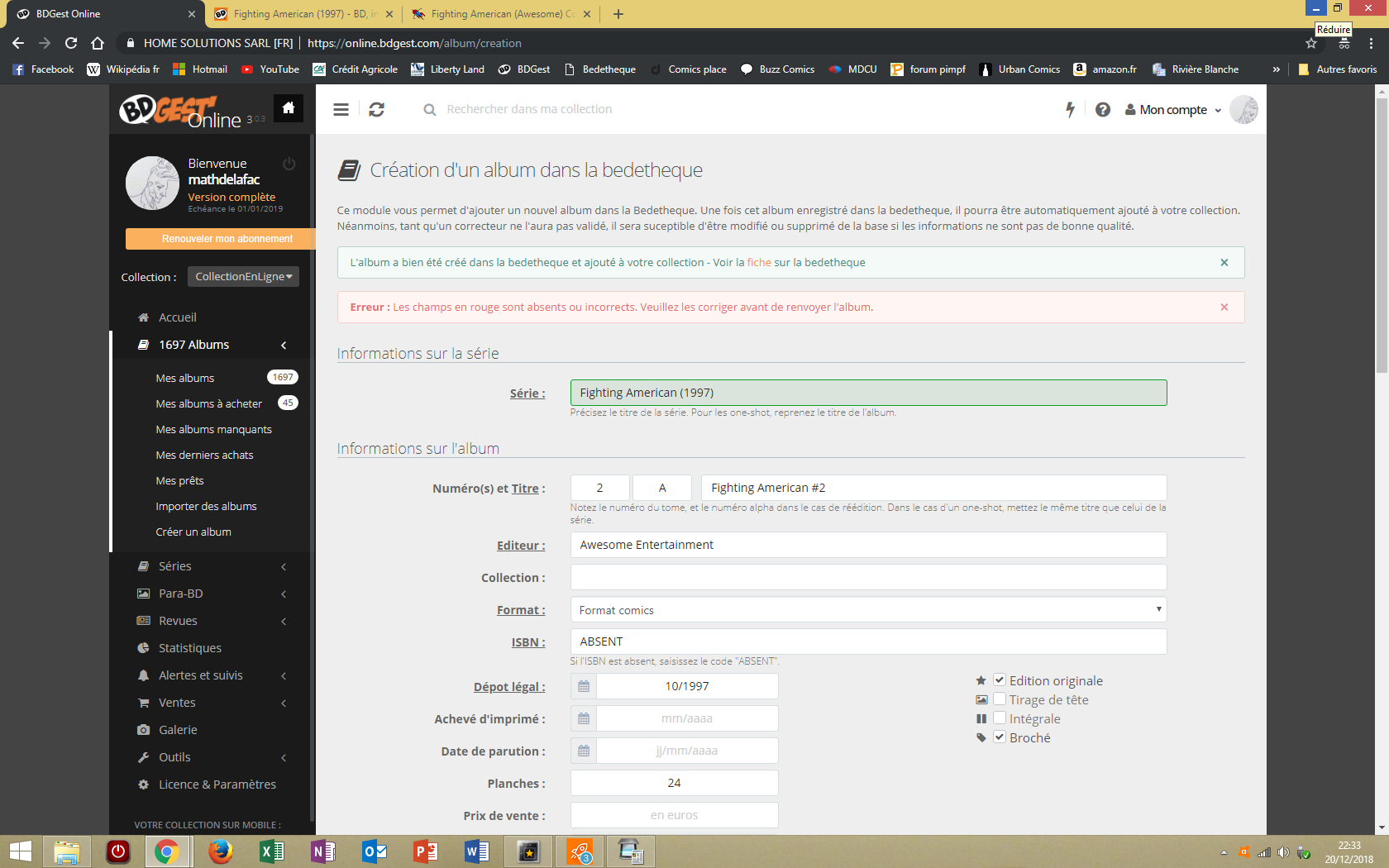Click the power logout icon near Bienvenue

coord(289,164)
